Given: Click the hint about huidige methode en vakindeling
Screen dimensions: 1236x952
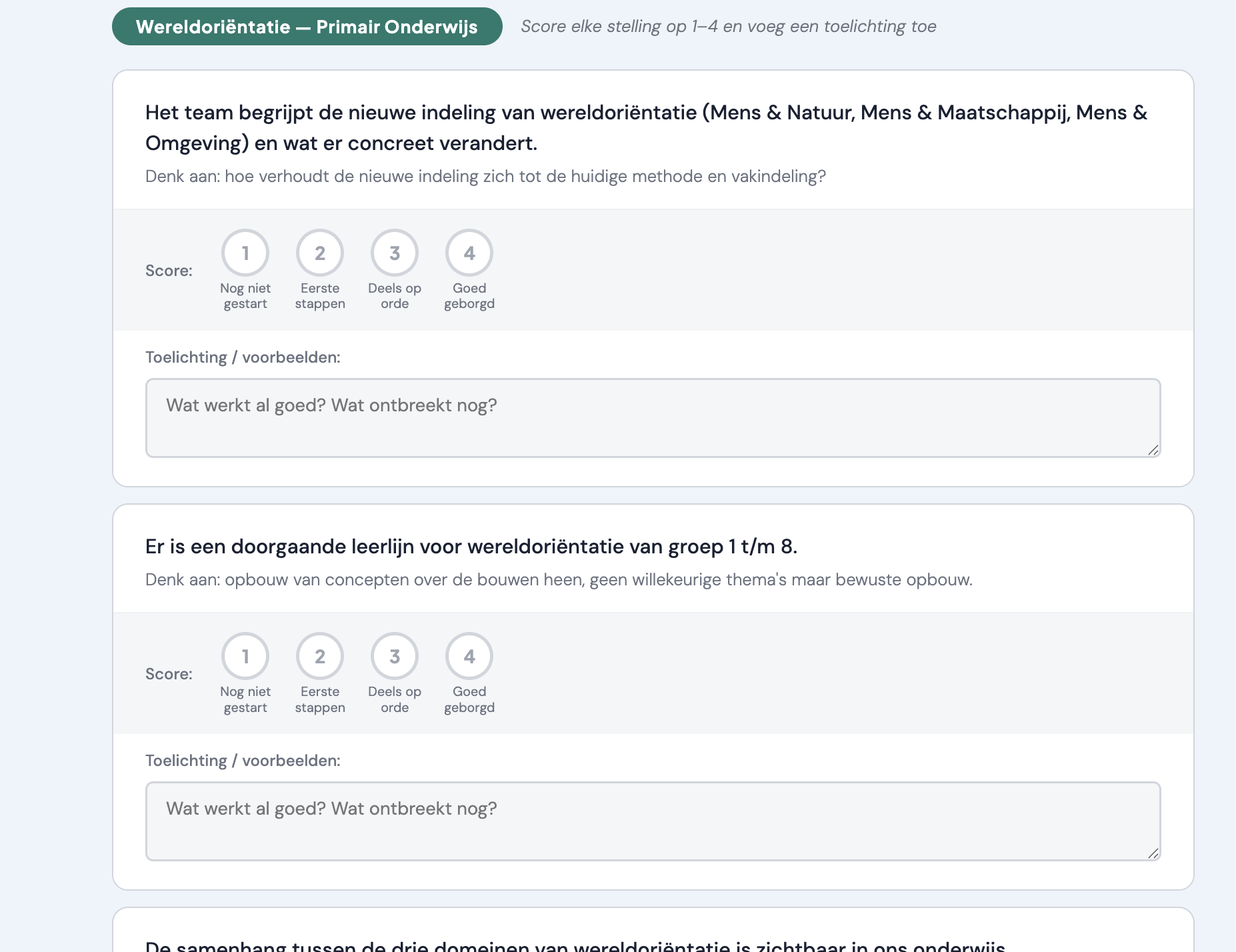Looking at the screenshot, I should [x=485, y=177].
